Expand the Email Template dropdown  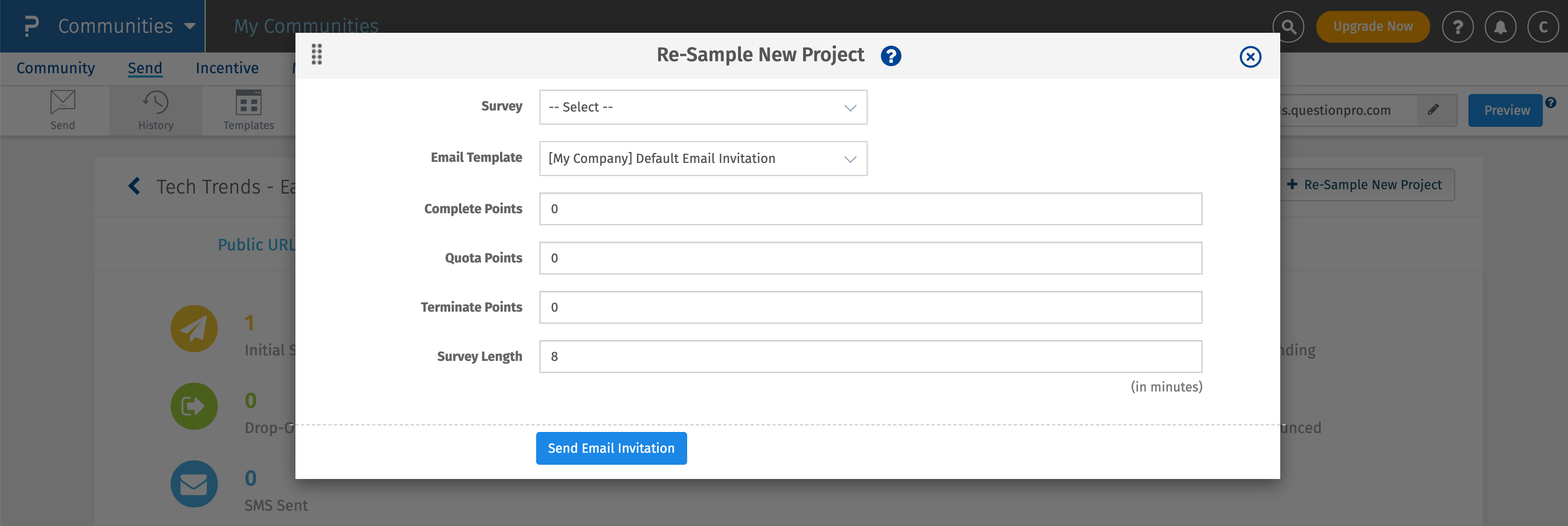pyautogui.click(x=702, y=159)
